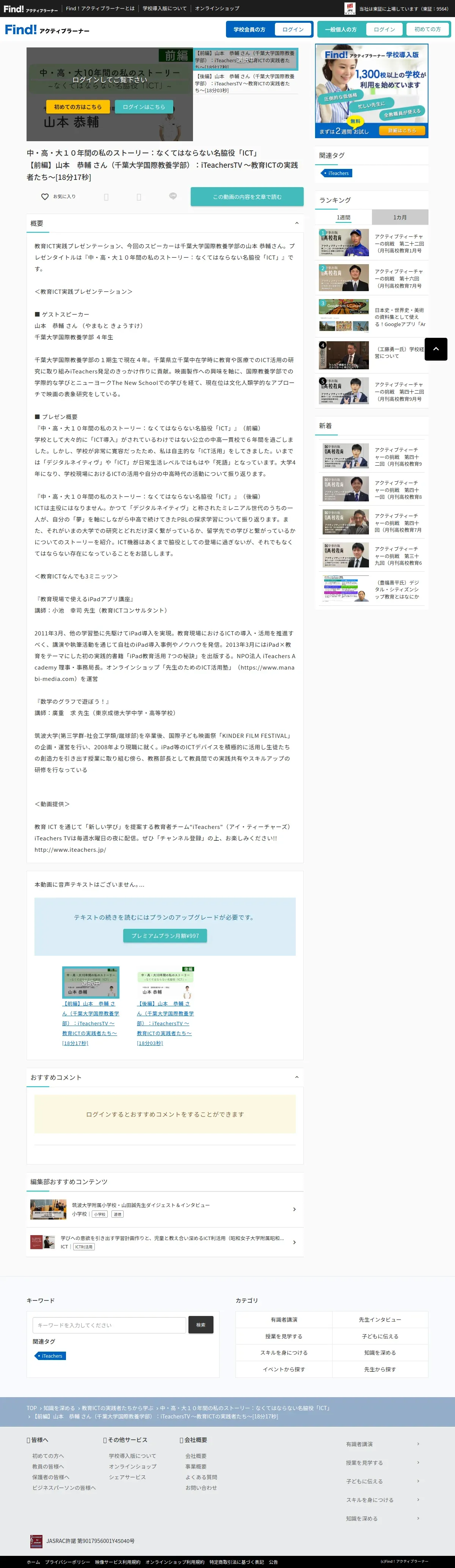
Task: Click この動画の内容を文章で読む button
Action: [247, 197]
